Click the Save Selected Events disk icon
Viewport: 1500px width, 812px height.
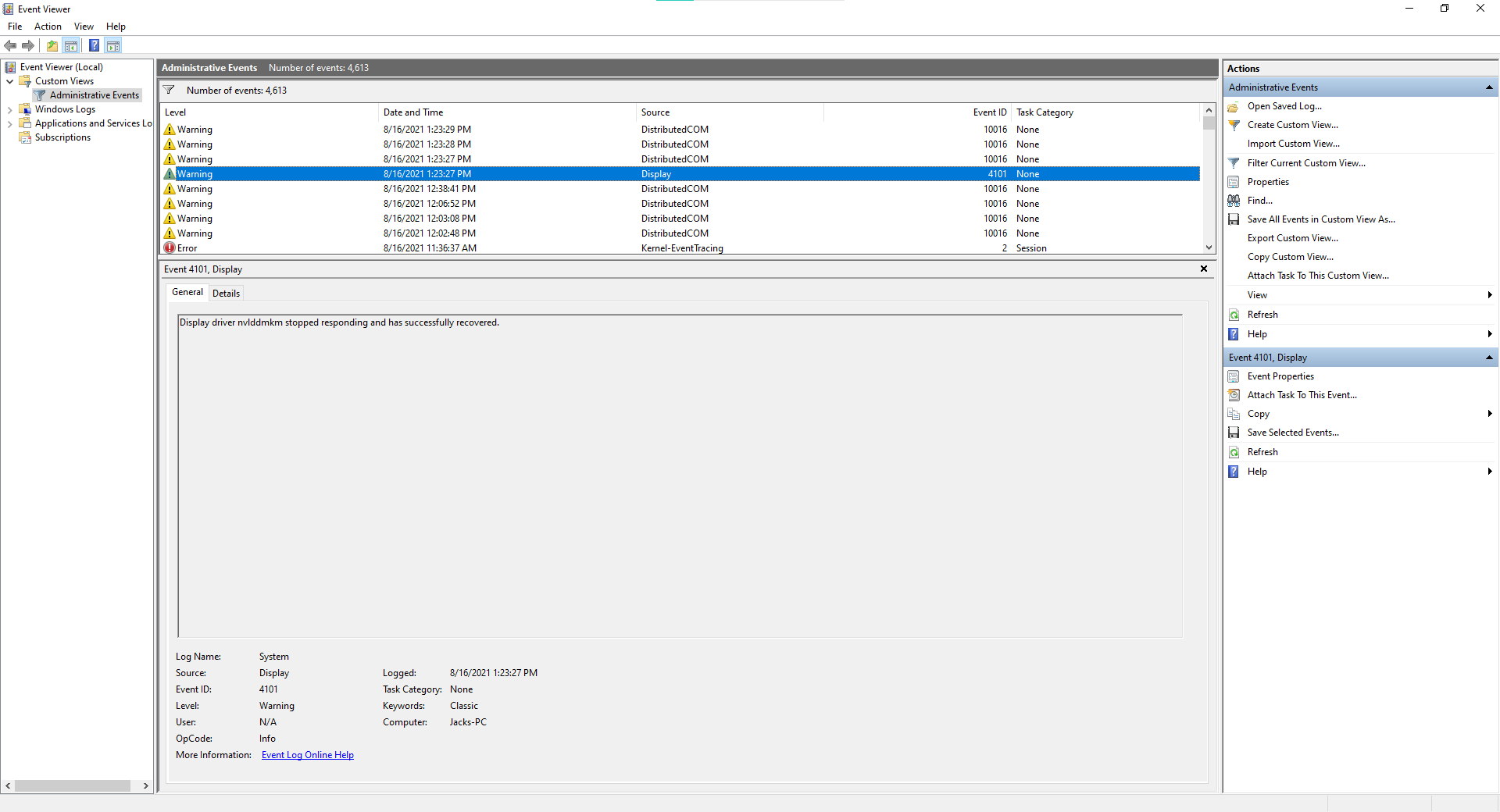(x=1234, y=433)
